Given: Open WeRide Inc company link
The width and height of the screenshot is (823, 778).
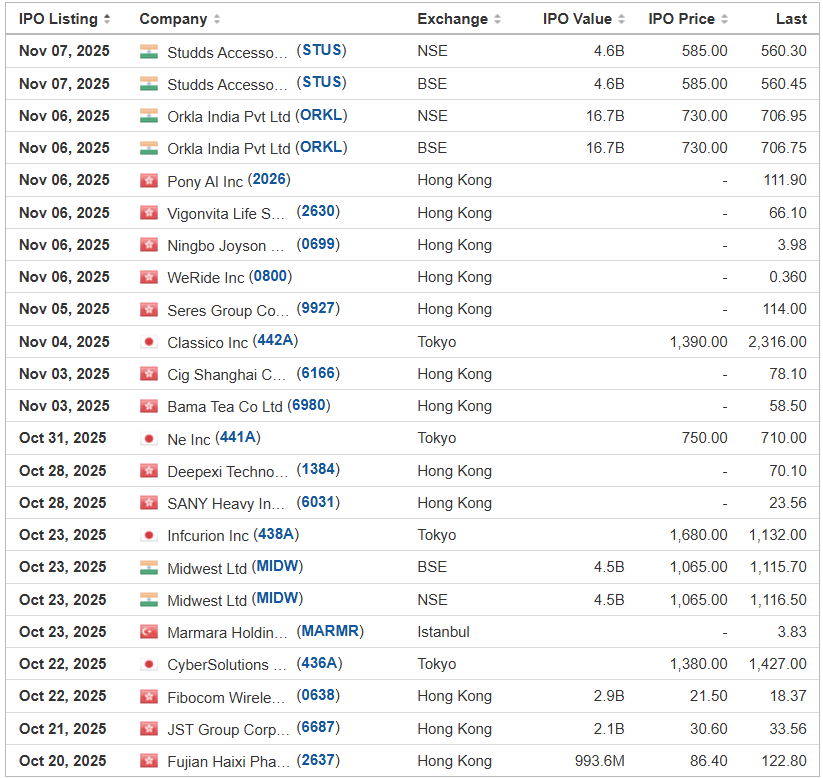Looking at the screenshot, I should point(206,278).
